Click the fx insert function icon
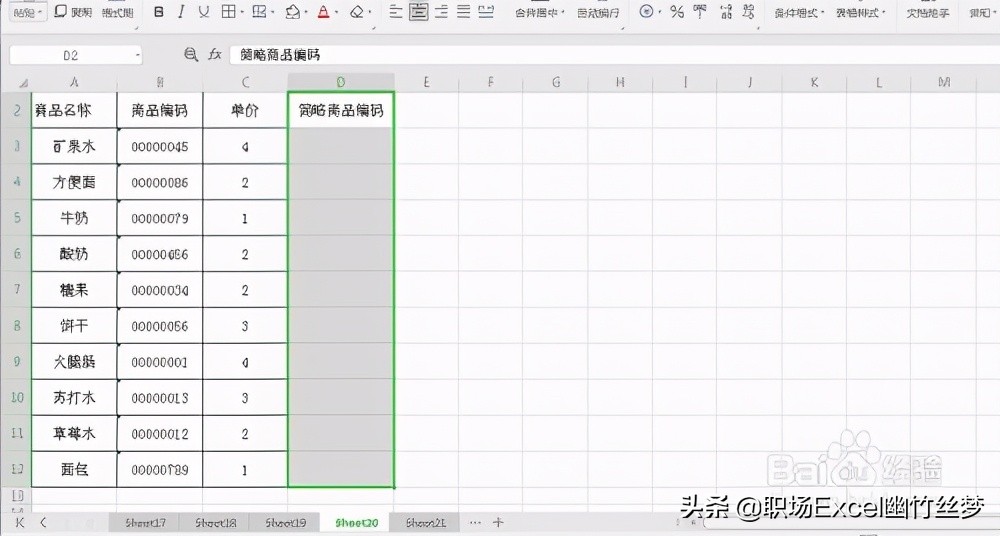 click(x=215, y=55)
